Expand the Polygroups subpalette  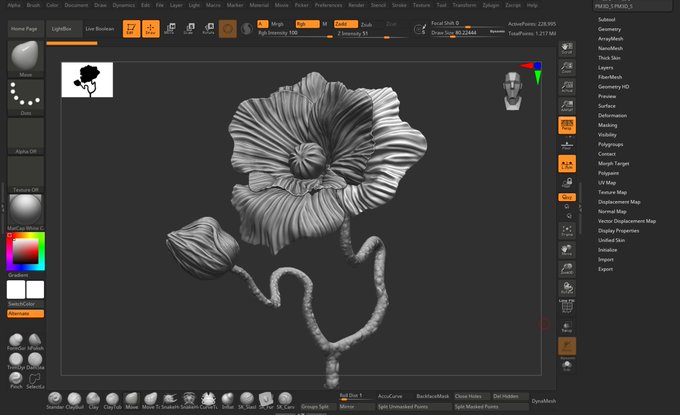tap(610, 144)
